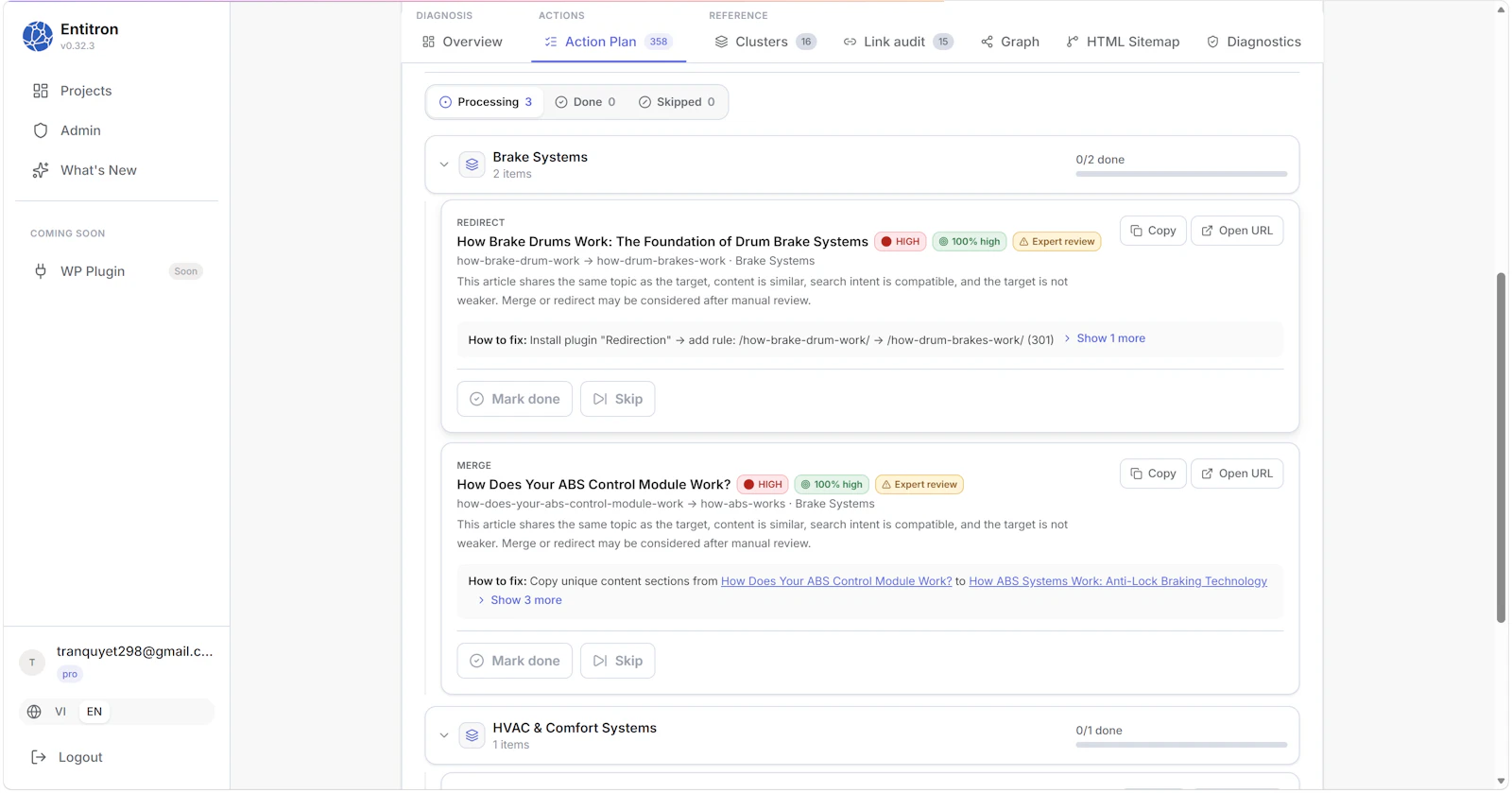Image resolution: width=1512 pixels, height=793 pixels.
Task: Open the Link audit tab
Action: 898,42
